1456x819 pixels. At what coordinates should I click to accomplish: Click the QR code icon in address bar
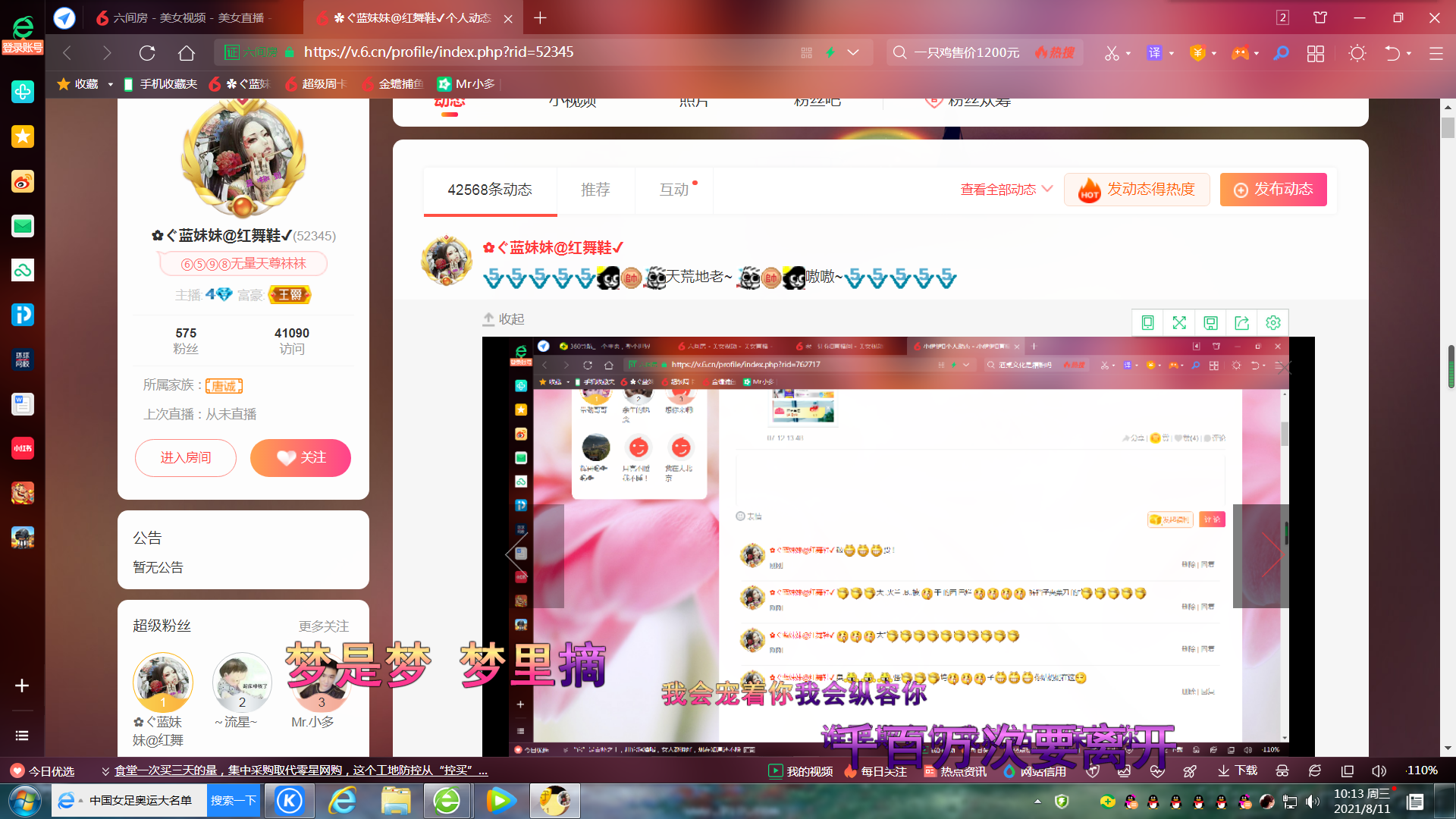(806, 52)
